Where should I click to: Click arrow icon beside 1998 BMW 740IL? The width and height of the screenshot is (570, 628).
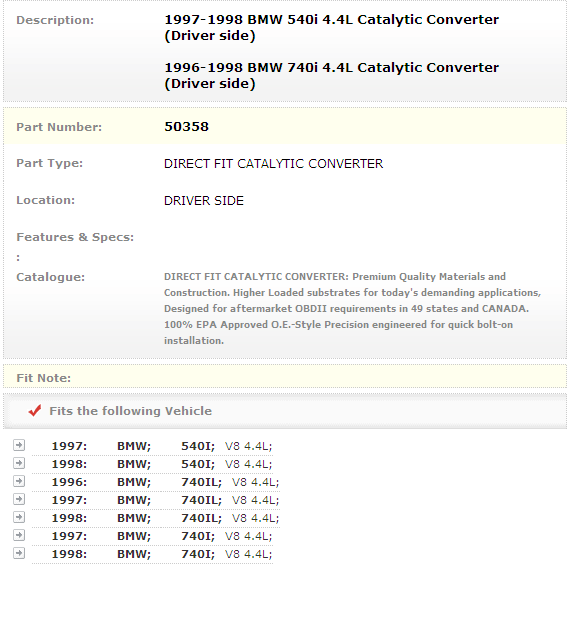(x=19, y=517)
